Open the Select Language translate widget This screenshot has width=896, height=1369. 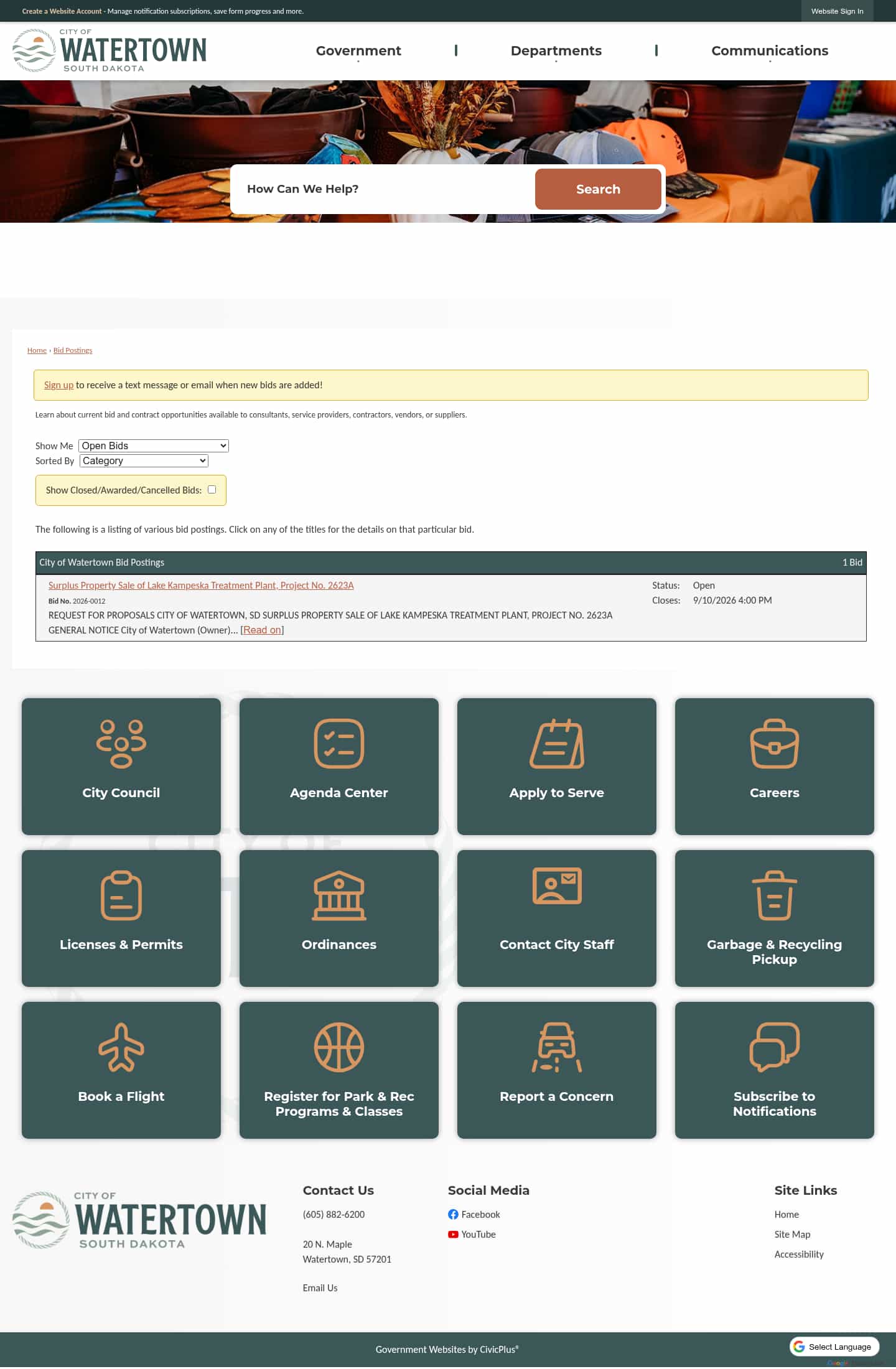pos(834,1347)
